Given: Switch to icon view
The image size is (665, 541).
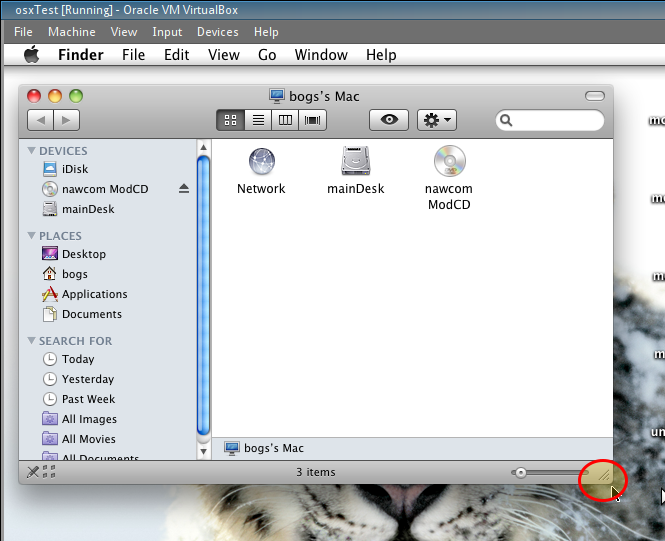Looking at the screenshot, I should pyautogui.click(x=230, y=120).
